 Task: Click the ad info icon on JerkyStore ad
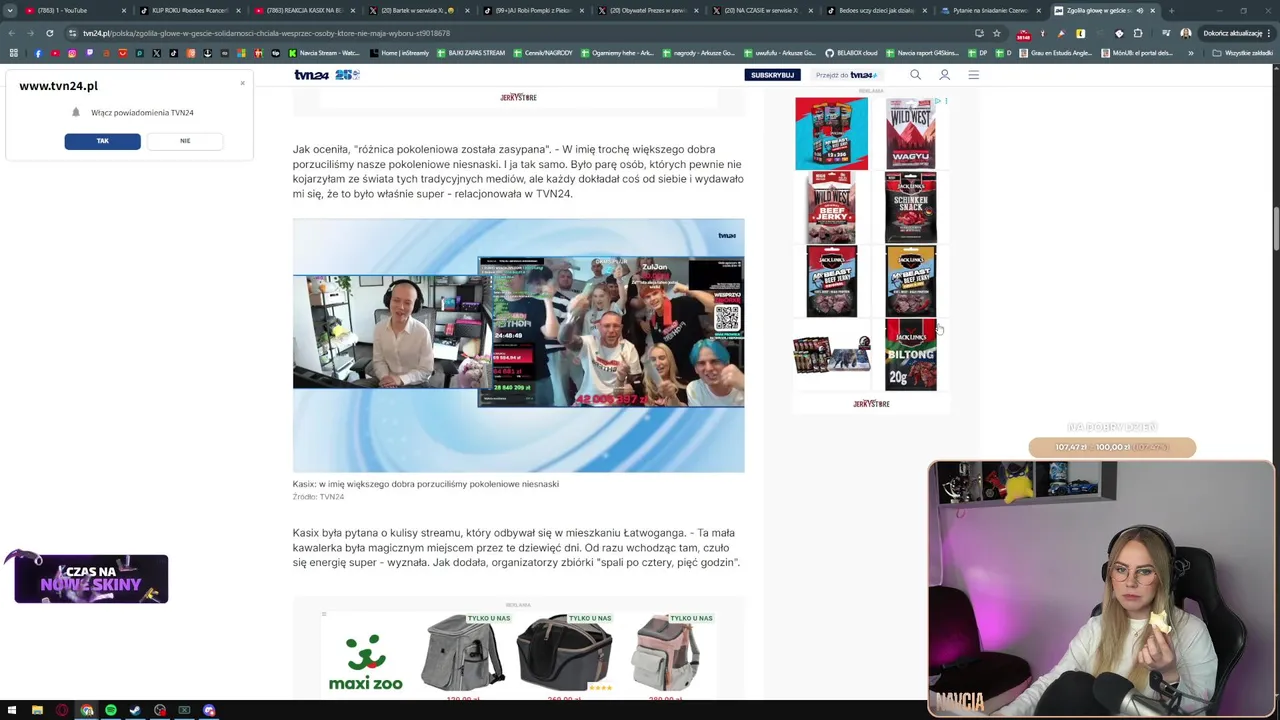pos(939,101)
